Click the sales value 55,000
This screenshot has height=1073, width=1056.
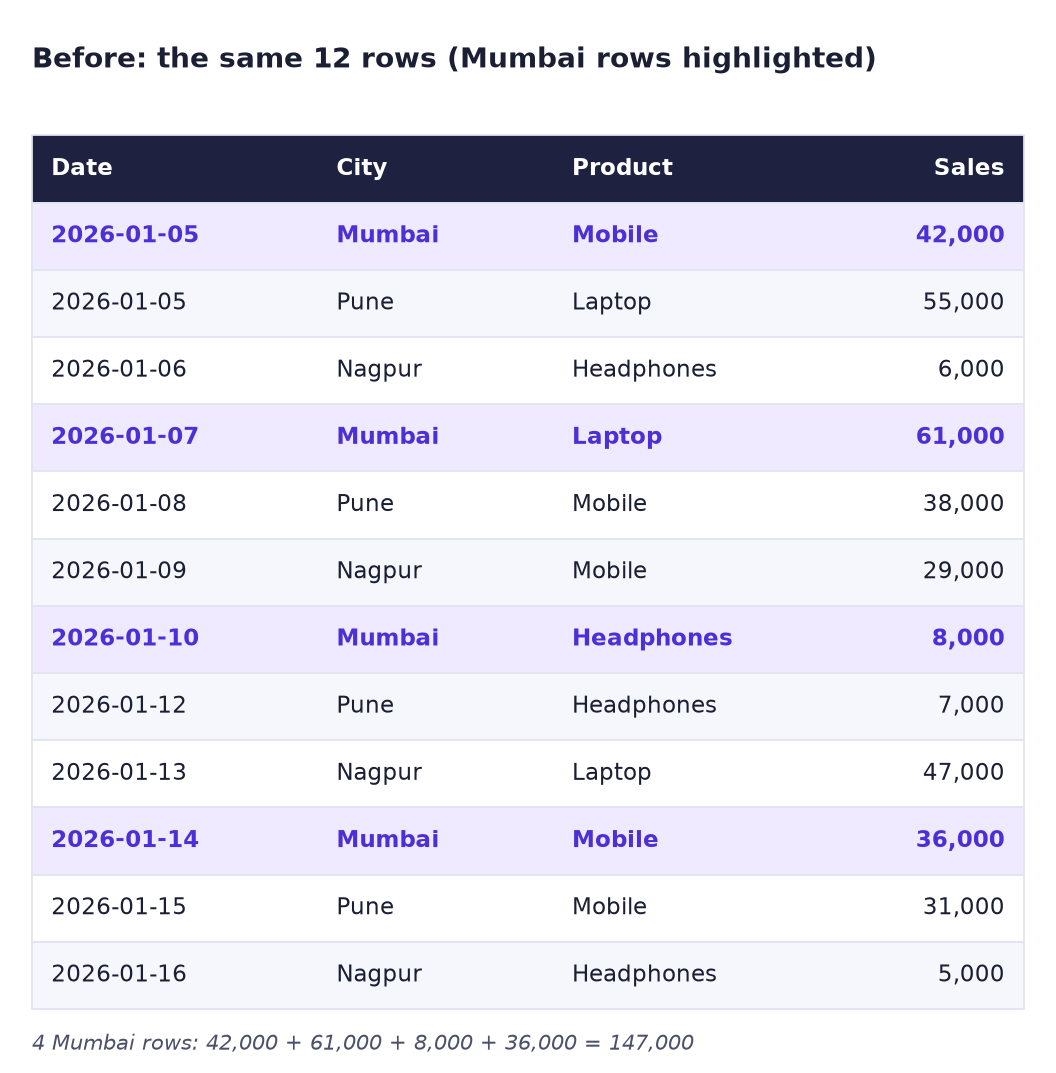coord(963,302)
